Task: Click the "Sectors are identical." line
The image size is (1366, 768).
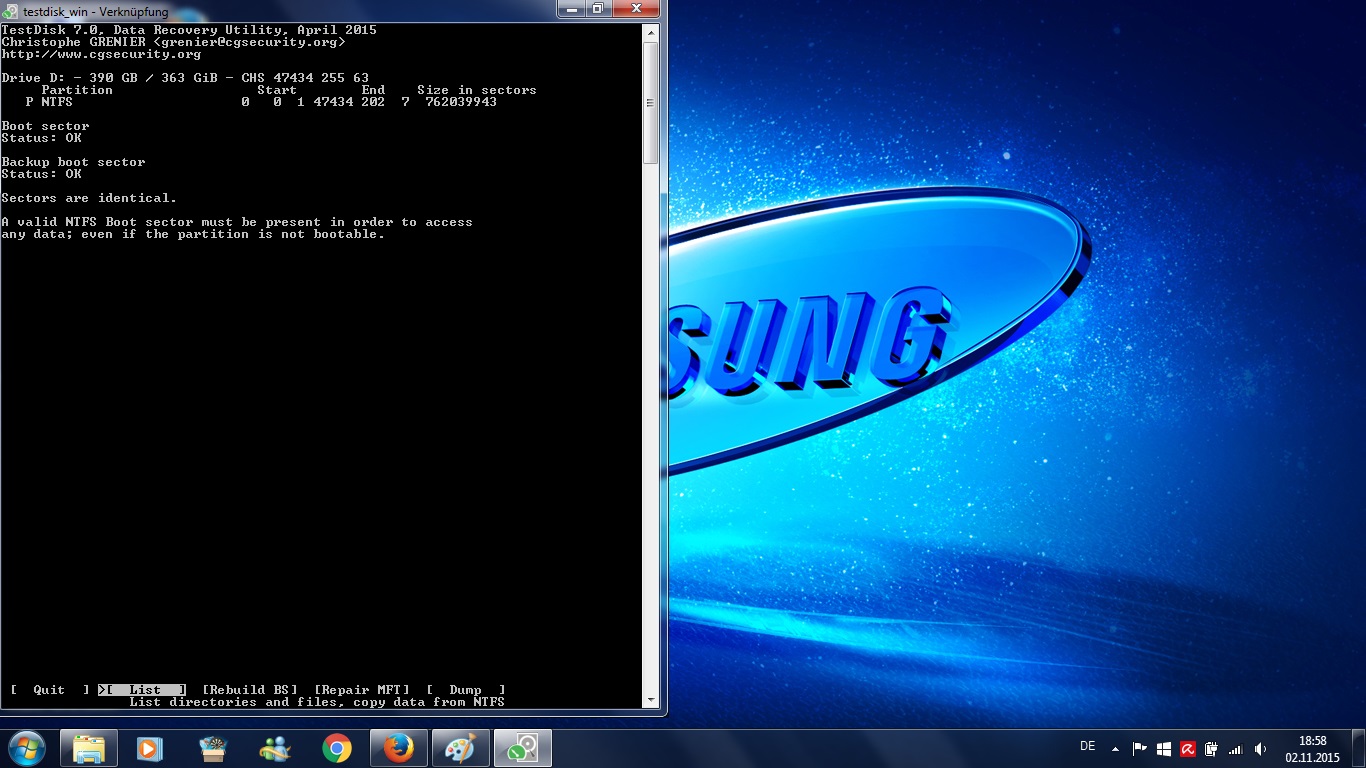Action: click(x=89, y=198)
